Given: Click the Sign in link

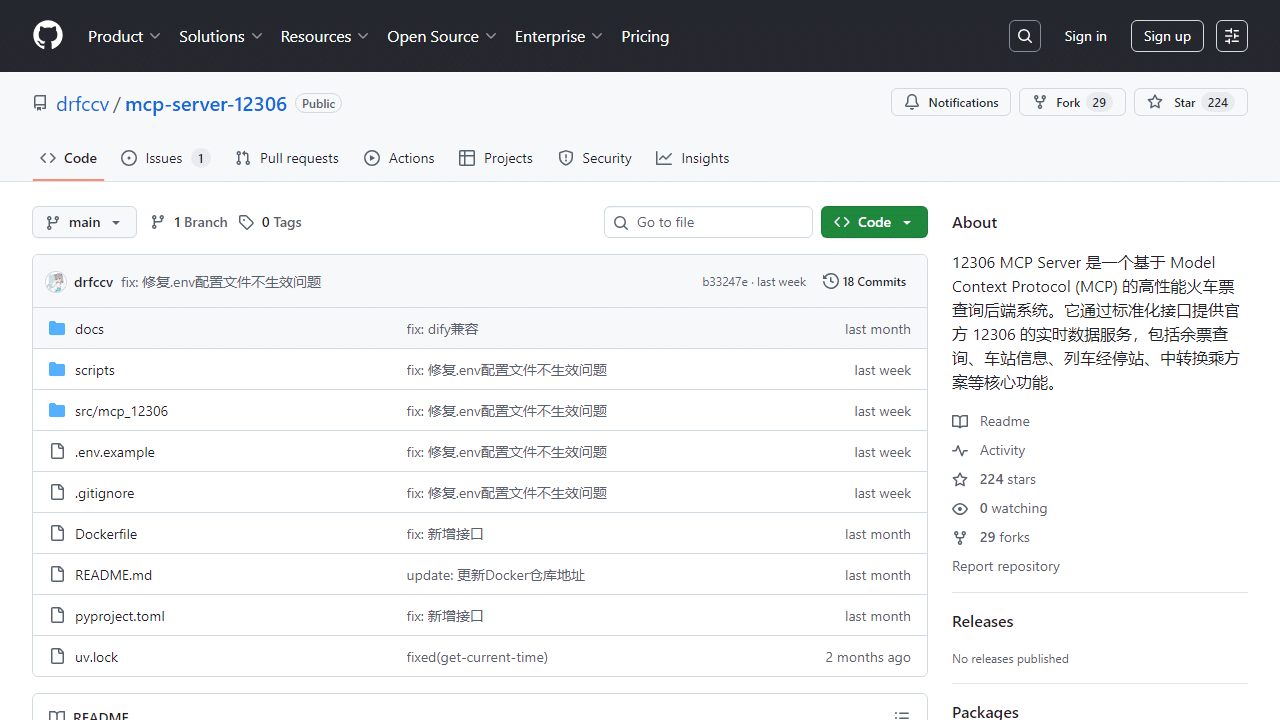Looking at the screenshot, I should tap(1086, 36).
